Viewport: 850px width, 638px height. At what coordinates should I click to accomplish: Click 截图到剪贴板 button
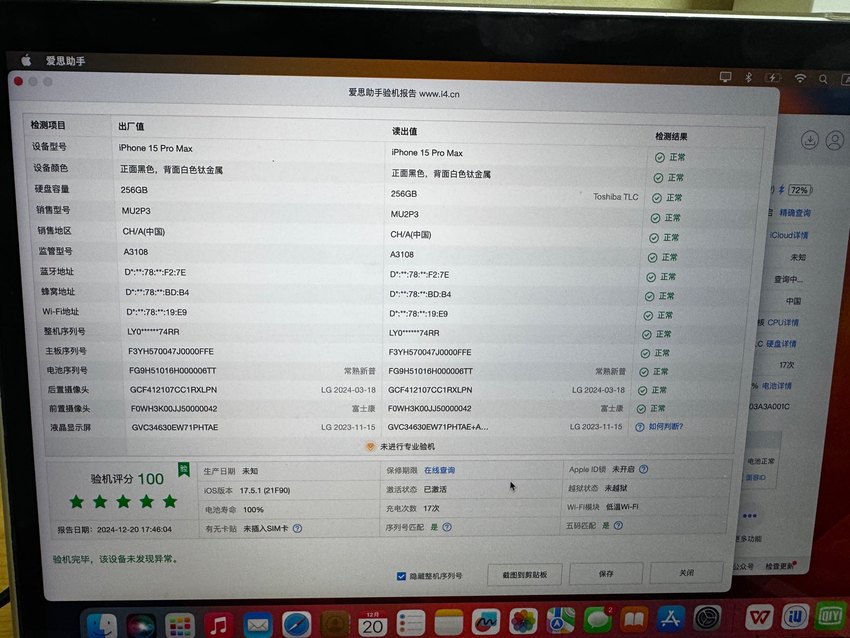(524, 575)
